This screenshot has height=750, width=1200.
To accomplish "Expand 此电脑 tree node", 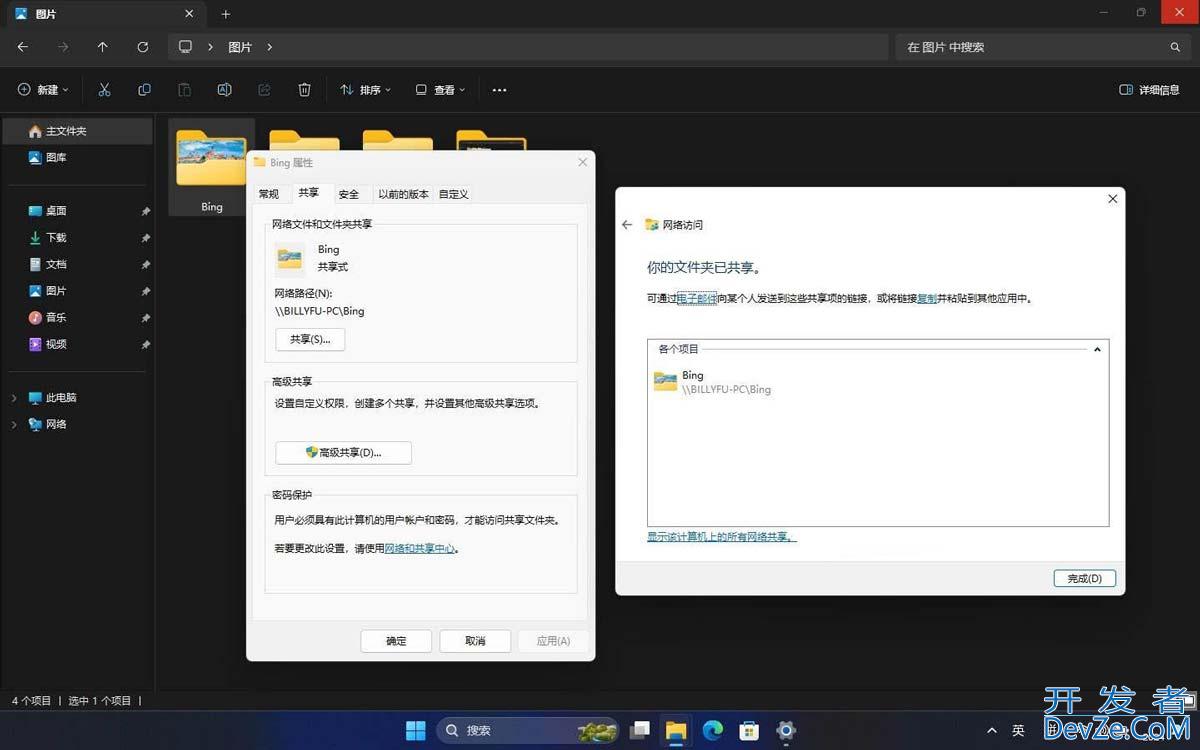I will 13,398.
